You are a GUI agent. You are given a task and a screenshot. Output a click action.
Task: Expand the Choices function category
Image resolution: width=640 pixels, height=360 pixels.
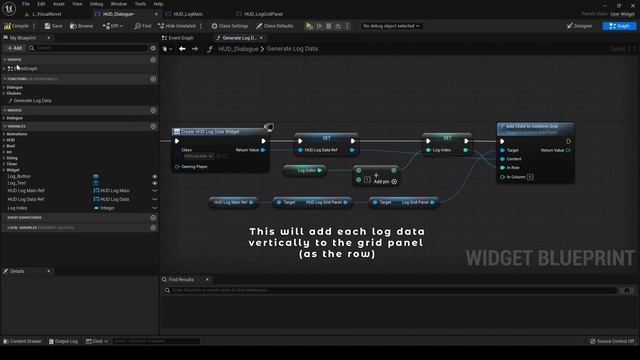[4, 93]
